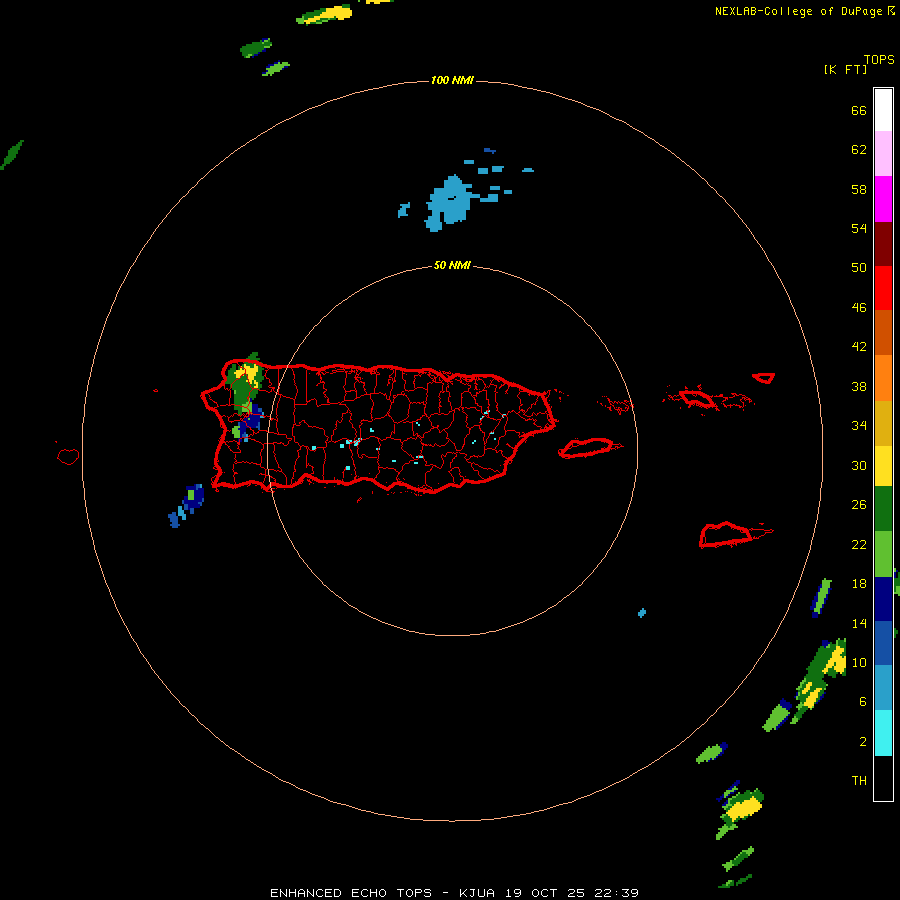Image resolution: width=900 pixels, height=900 pixels.
Task: Click the "50" value on the legend scale
Action: 859,268
